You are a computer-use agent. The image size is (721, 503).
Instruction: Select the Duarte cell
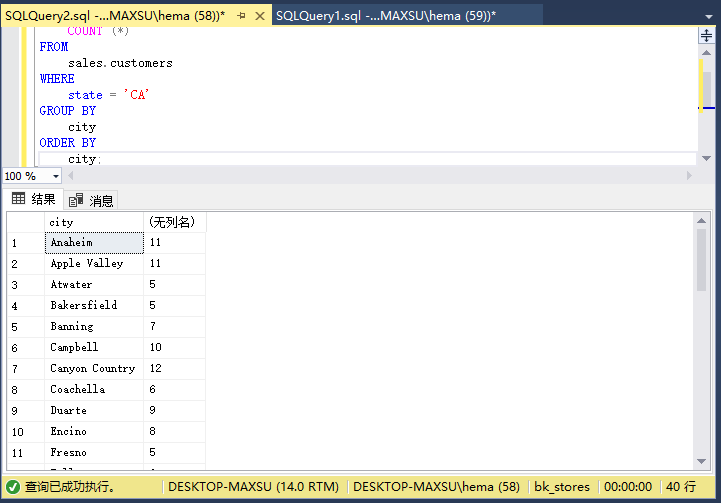[x=94, y=411]
